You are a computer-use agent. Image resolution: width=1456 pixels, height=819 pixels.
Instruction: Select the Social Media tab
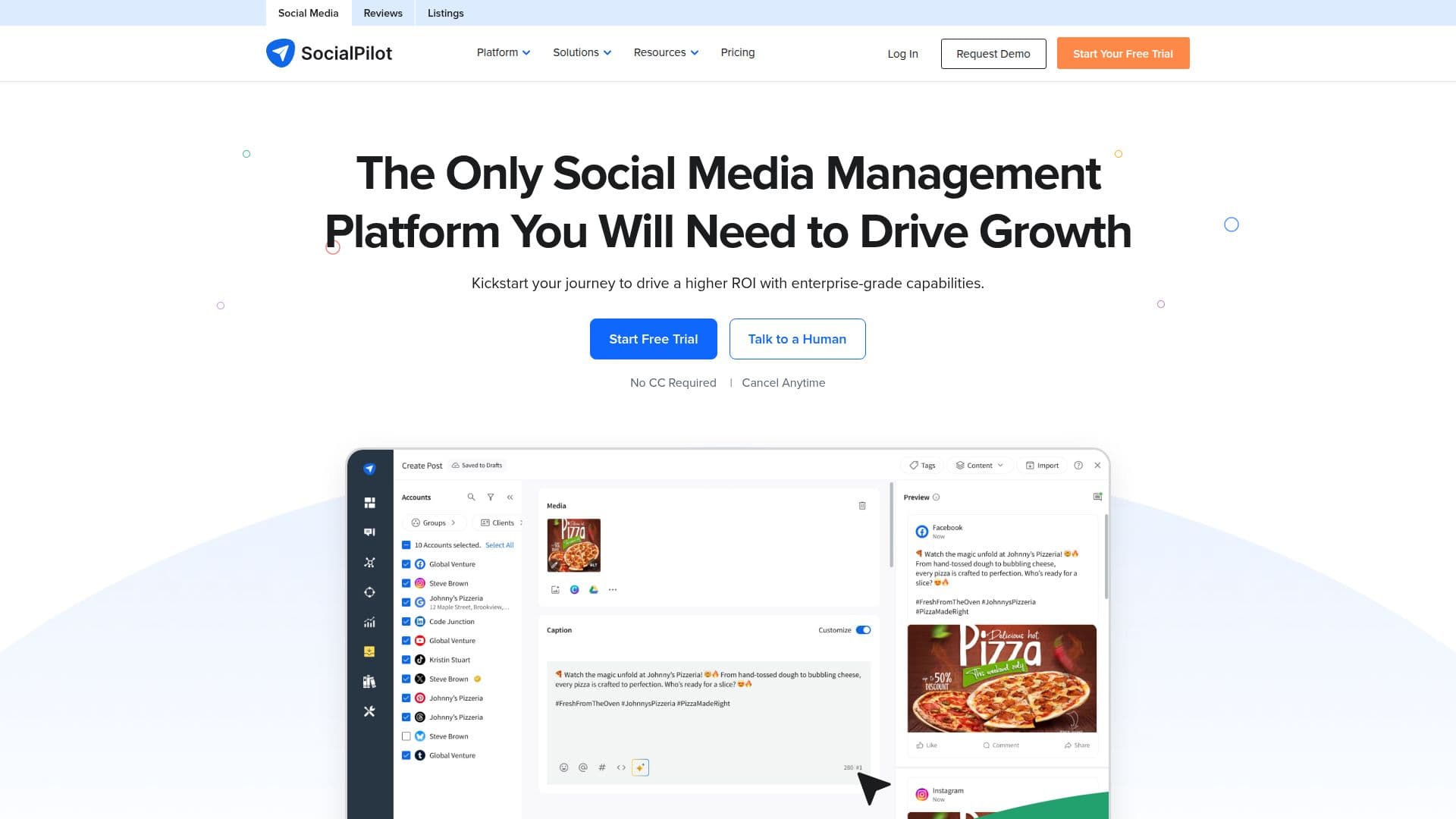[x=309, y=13]
